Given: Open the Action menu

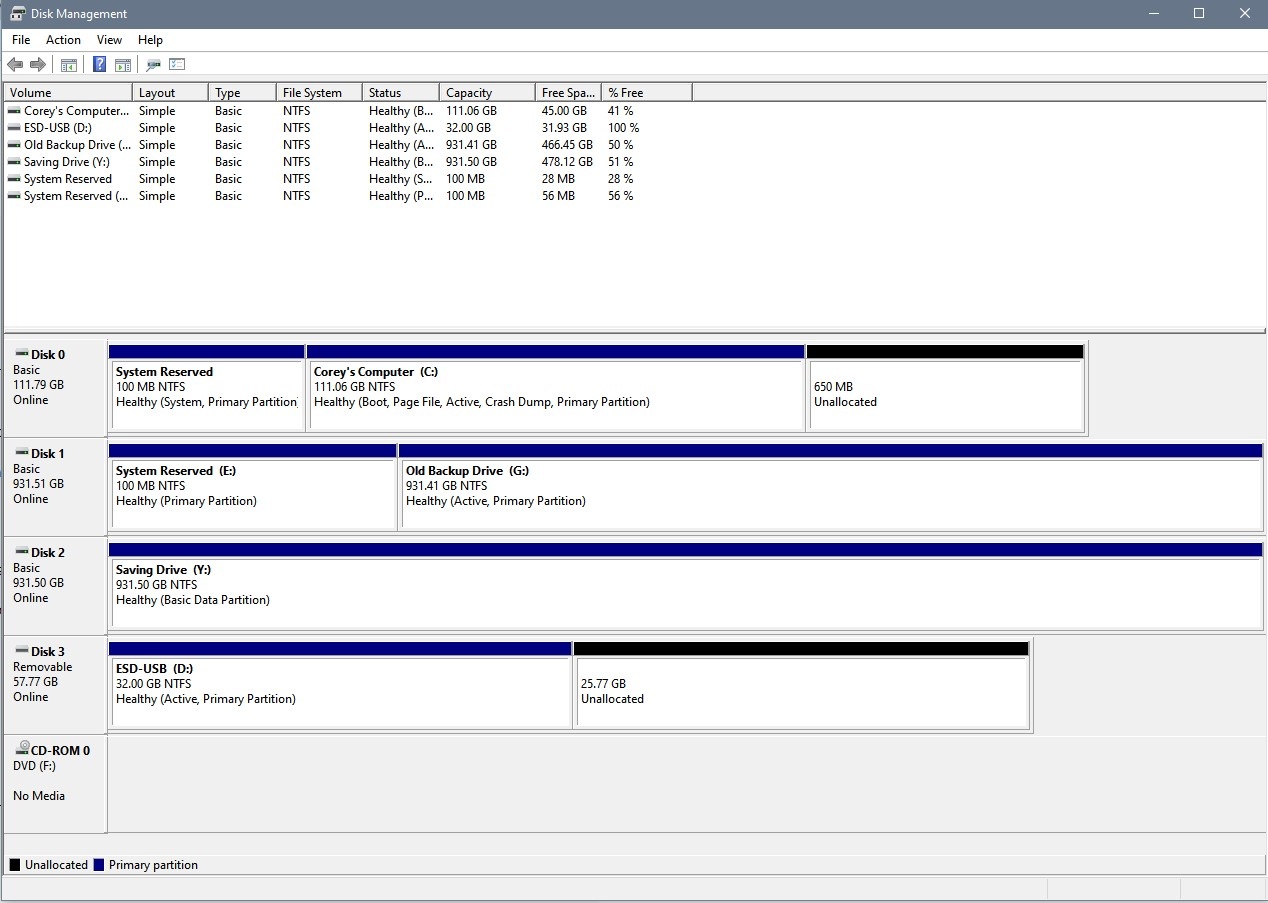Looking at the screenshot, I should [63, 40].
